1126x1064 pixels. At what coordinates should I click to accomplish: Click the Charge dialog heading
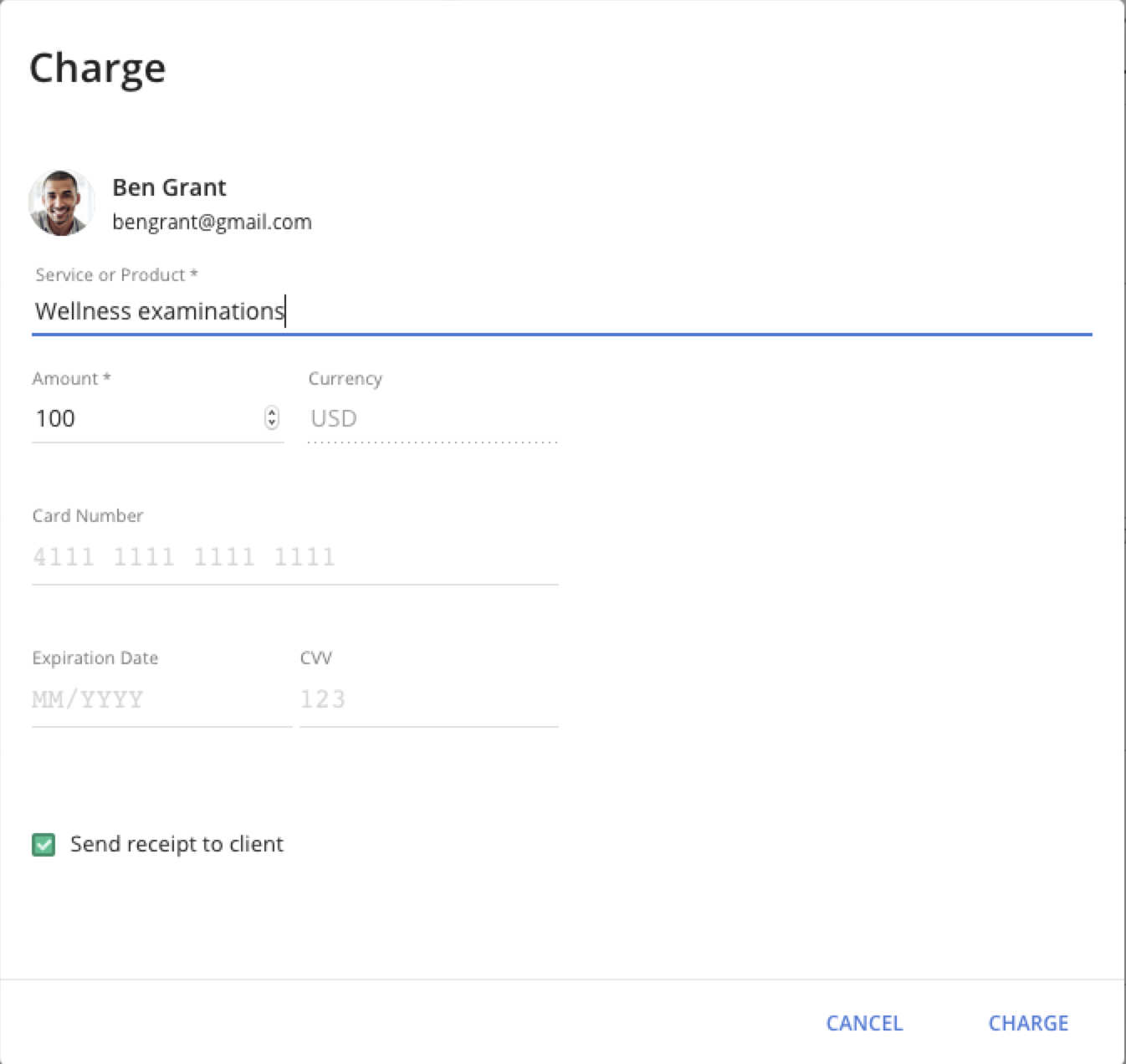(x=97, y=69)
